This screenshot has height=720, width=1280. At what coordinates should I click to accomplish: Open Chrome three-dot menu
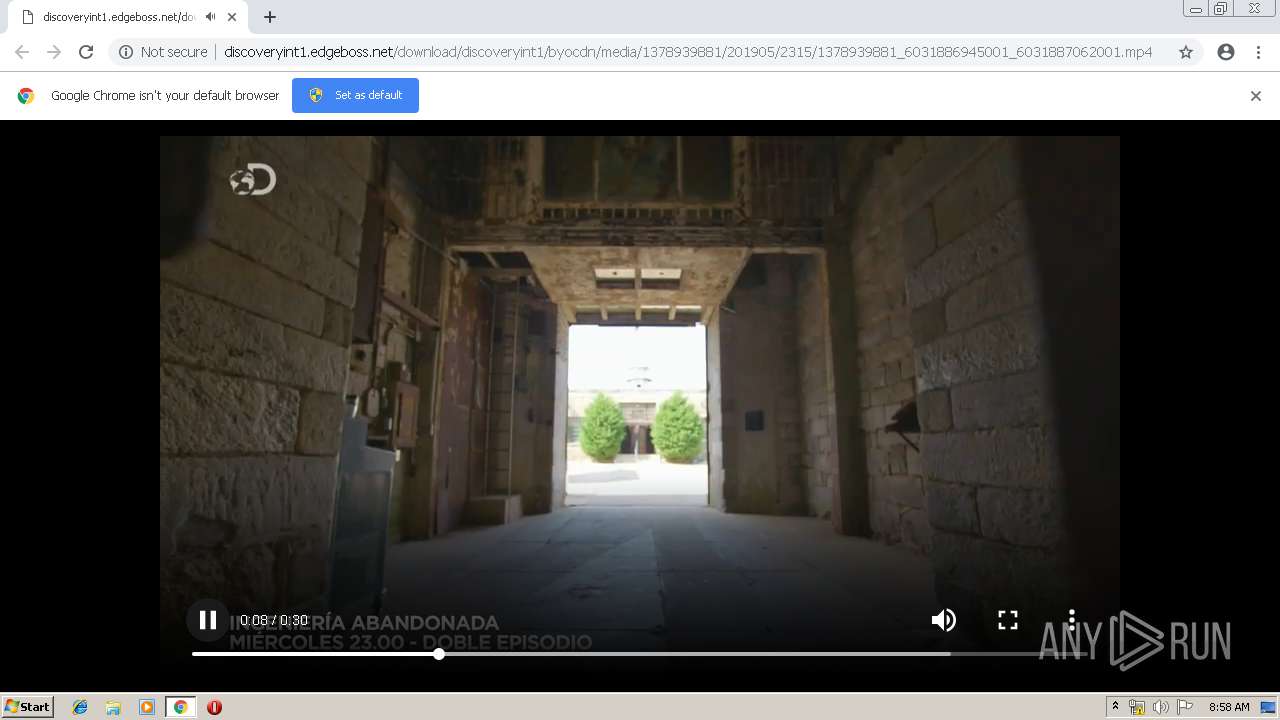1258,52
